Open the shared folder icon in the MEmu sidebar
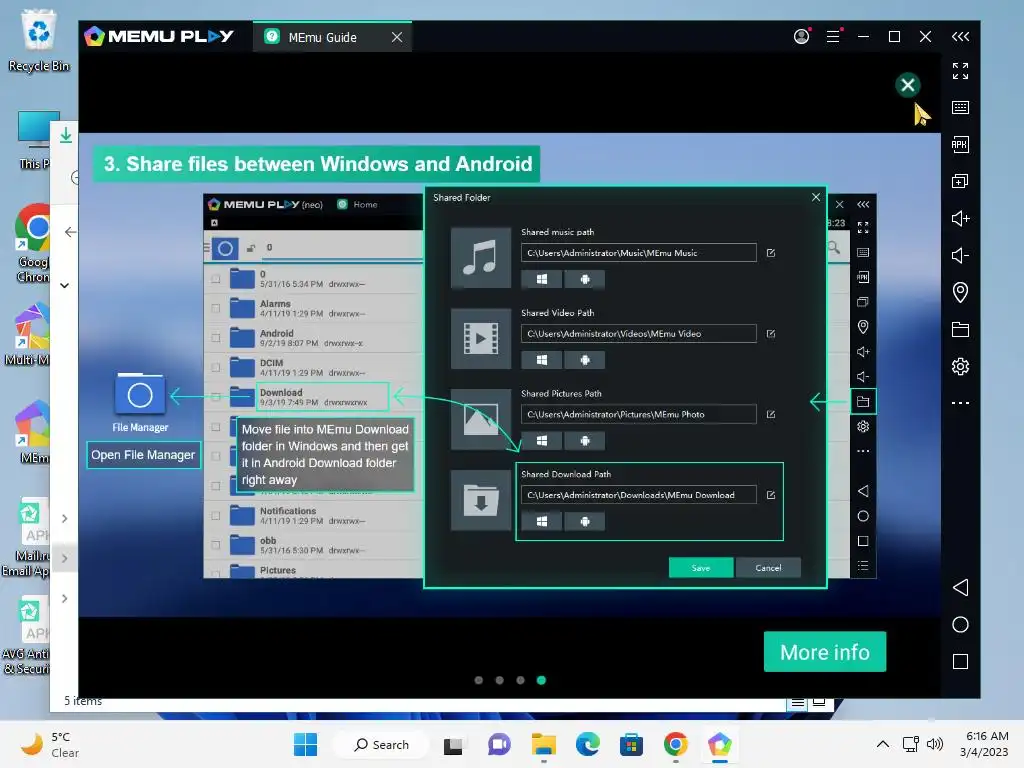 [960, 329]
